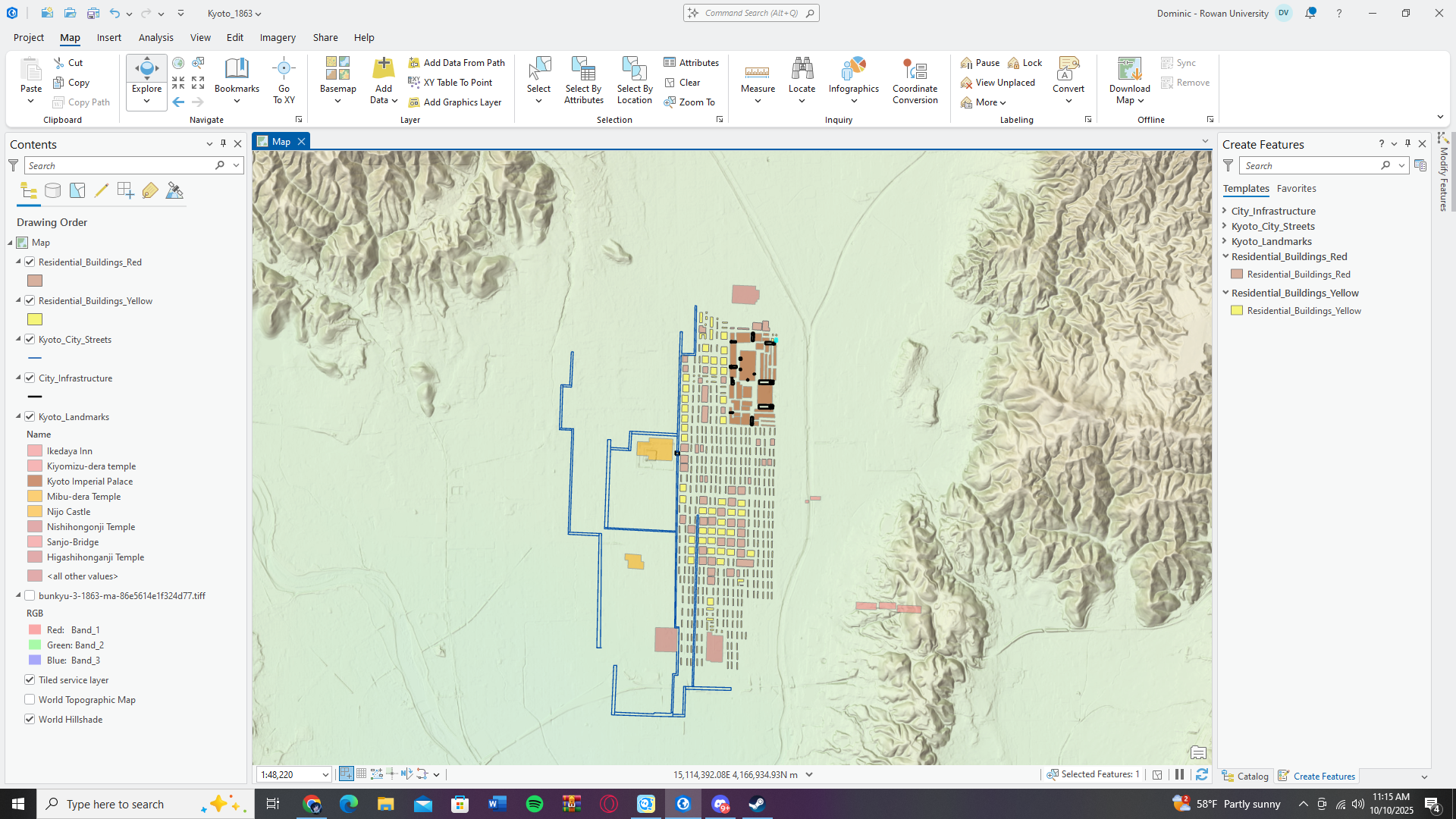Switch Contents to List By Snapping
1456x819 pixels.
(126, 191)
